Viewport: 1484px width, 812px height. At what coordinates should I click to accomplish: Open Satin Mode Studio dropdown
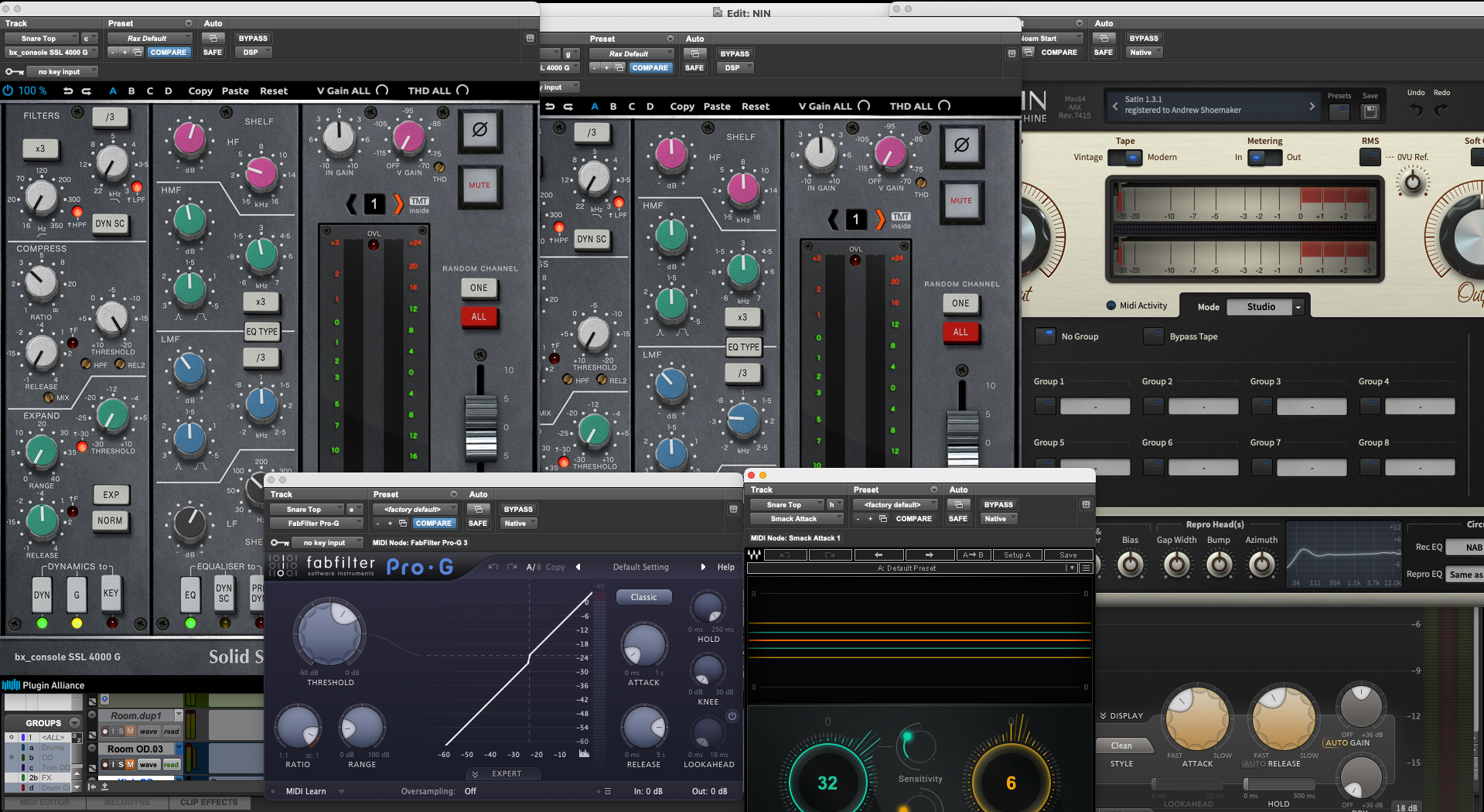tap(1265, 307)
